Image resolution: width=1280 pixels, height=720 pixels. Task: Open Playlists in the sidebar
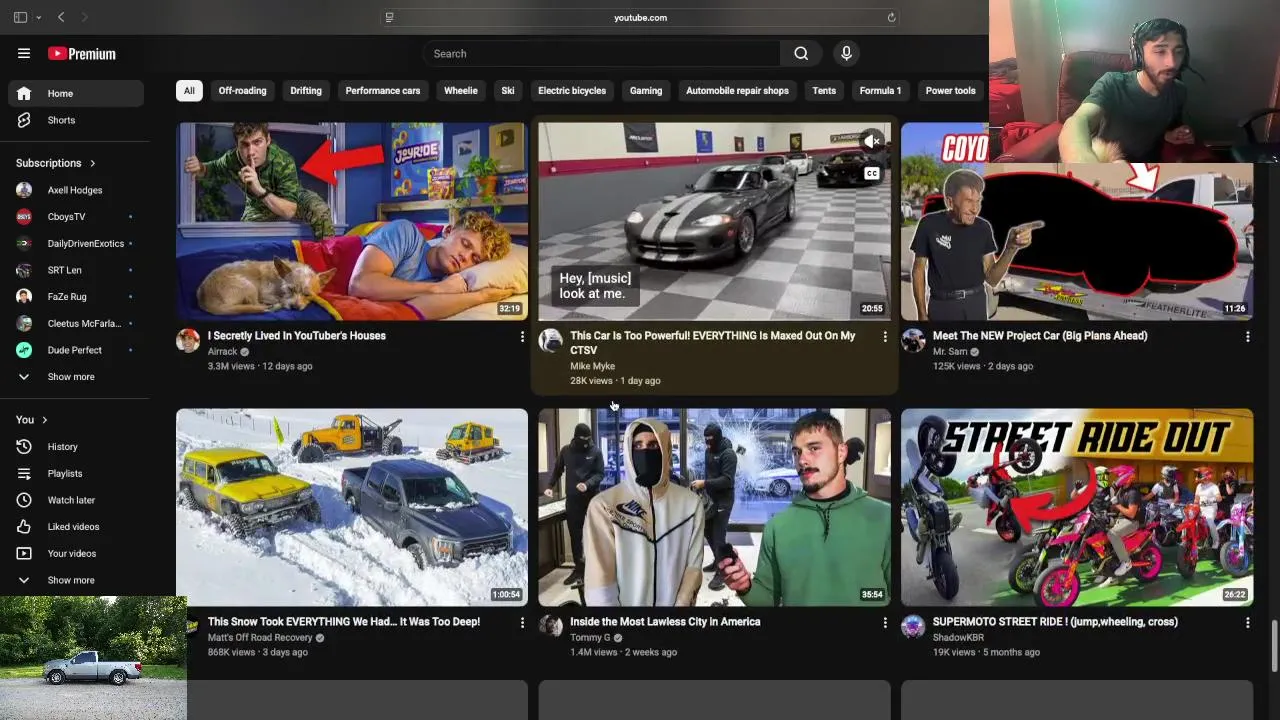76,473
